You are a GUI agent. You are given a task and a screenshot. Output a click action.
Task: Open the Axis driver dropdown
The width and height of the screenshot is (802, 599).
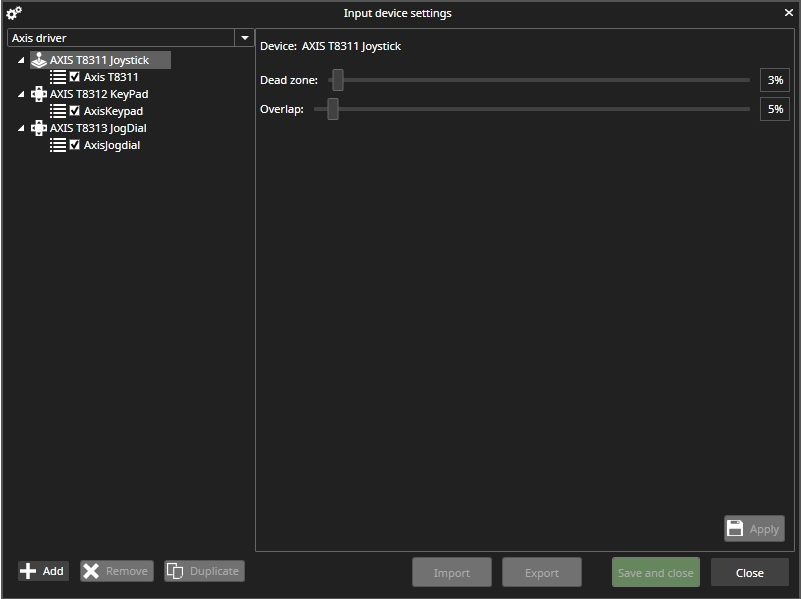click(x=245, y=38)
